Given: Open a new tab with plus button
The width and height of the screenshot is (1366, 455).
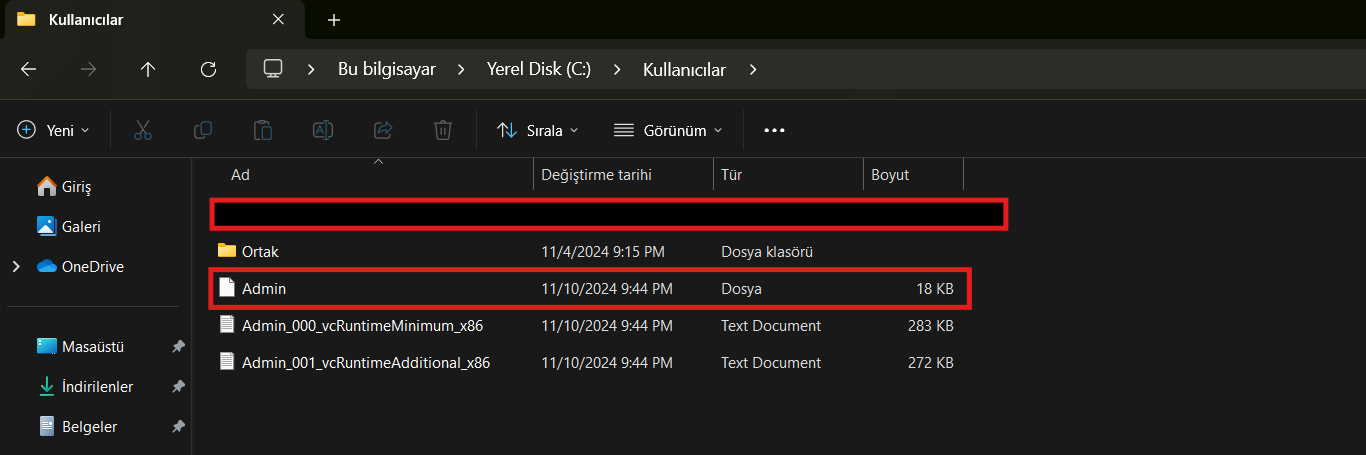Looking at the screenshot, I should 334,20.
